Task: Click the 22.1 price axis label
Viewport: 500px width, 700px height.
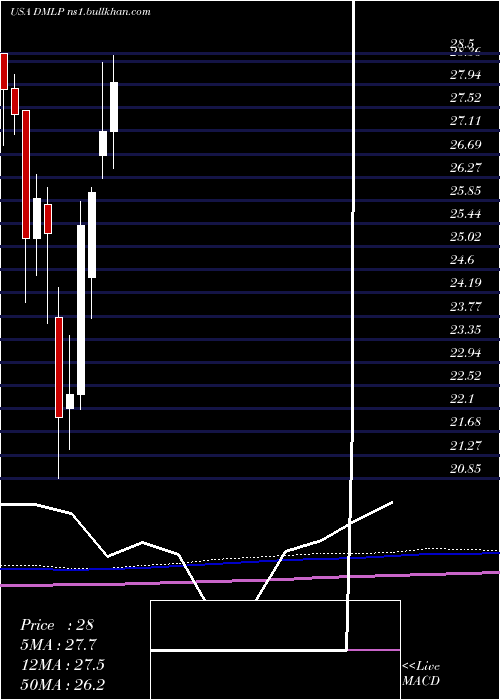Action: (x=462, y=399)
